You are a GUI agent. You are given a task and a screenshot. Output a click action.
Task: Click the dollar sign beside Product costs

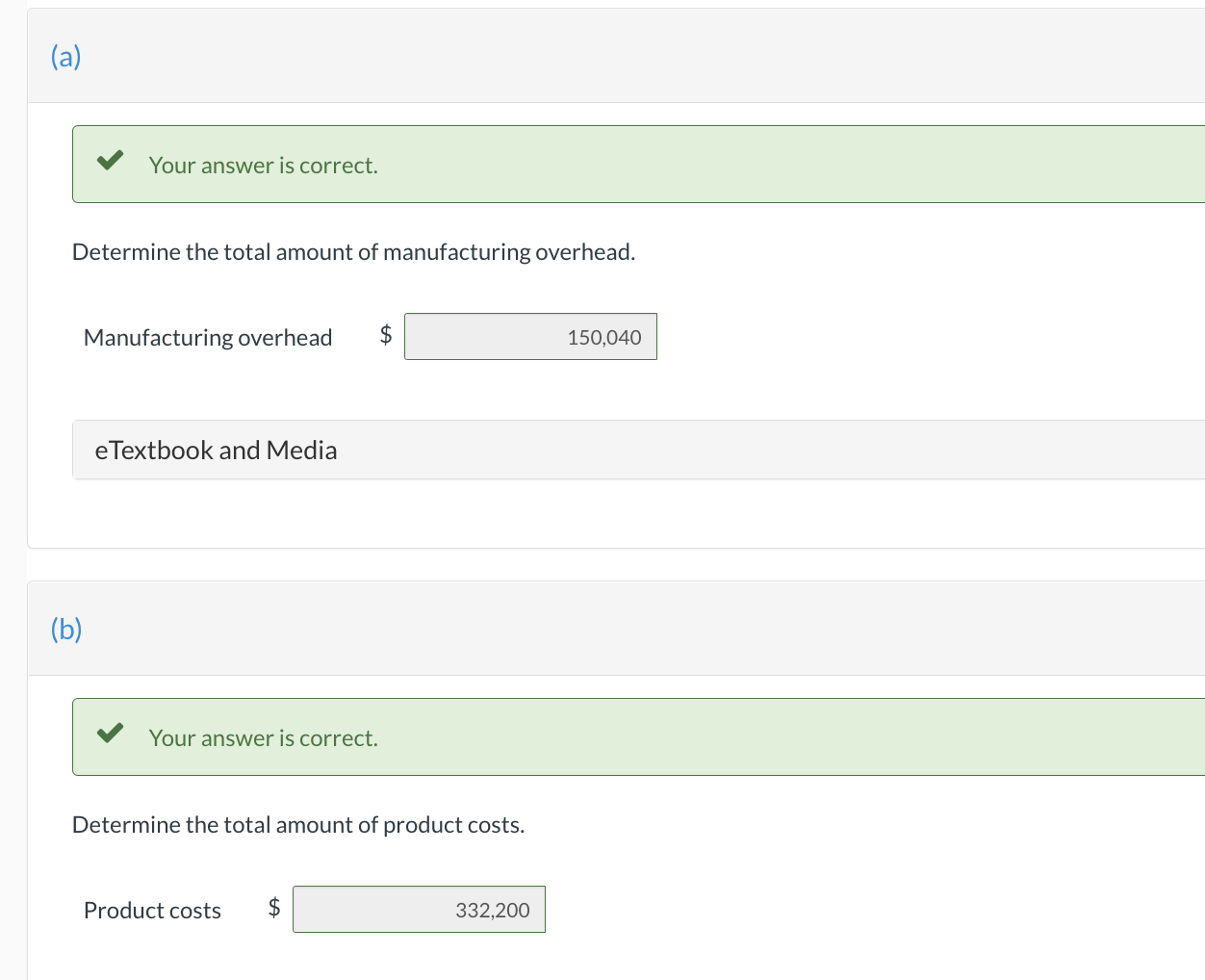(x=274, y=907)
